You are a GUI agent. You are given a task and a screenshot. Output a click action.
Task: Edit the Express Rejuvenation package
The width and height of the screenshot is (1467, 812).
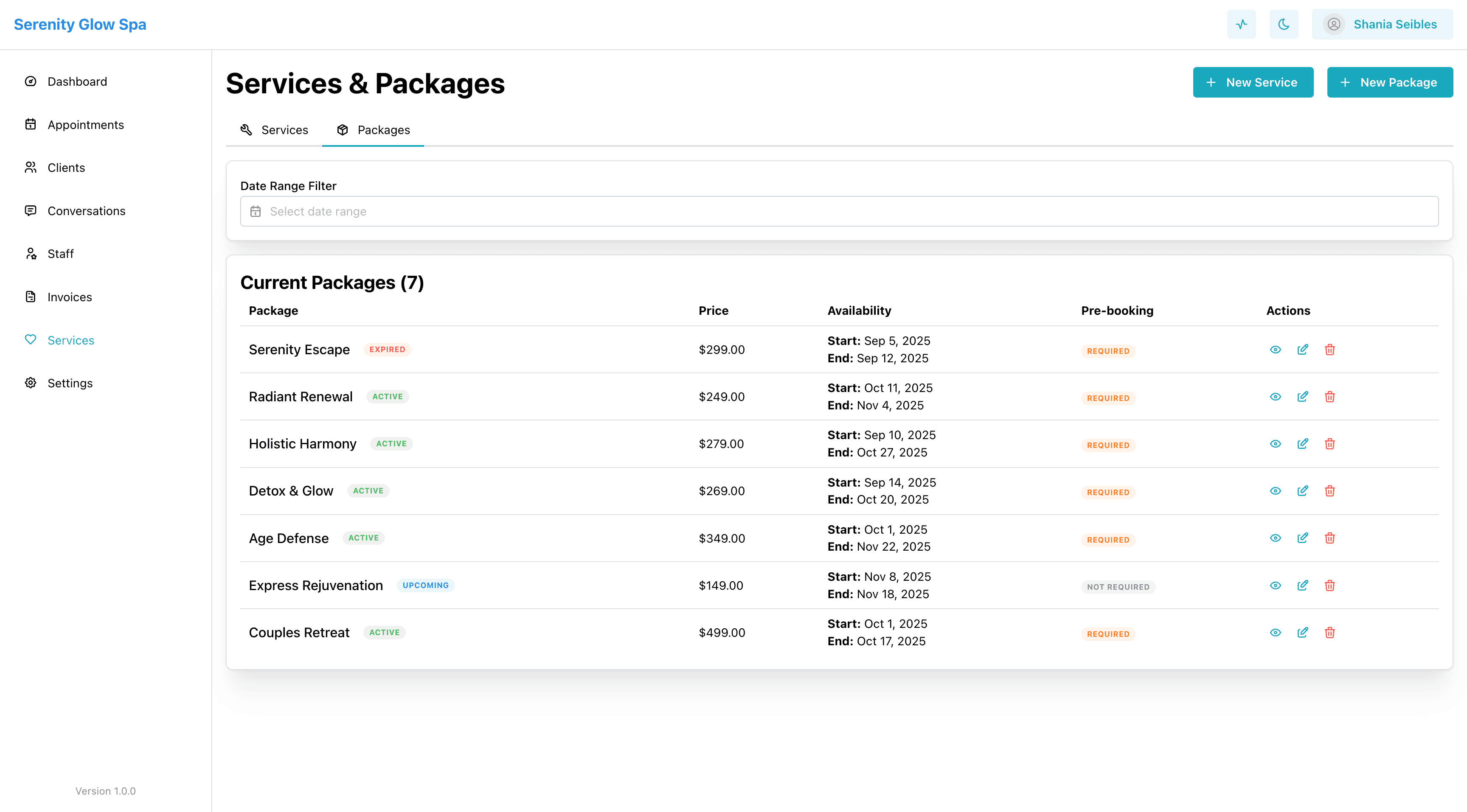click(x=1302, y=585)
